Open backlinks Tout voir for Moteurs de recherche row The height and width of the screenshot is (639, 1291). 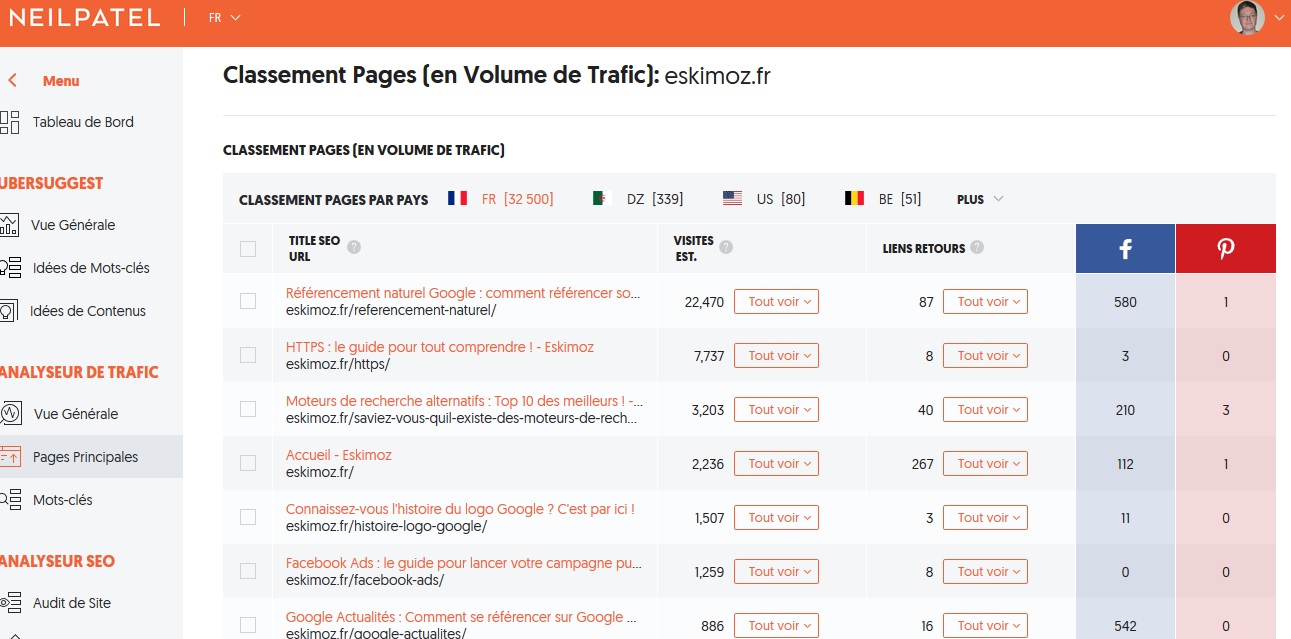point(985,410)
